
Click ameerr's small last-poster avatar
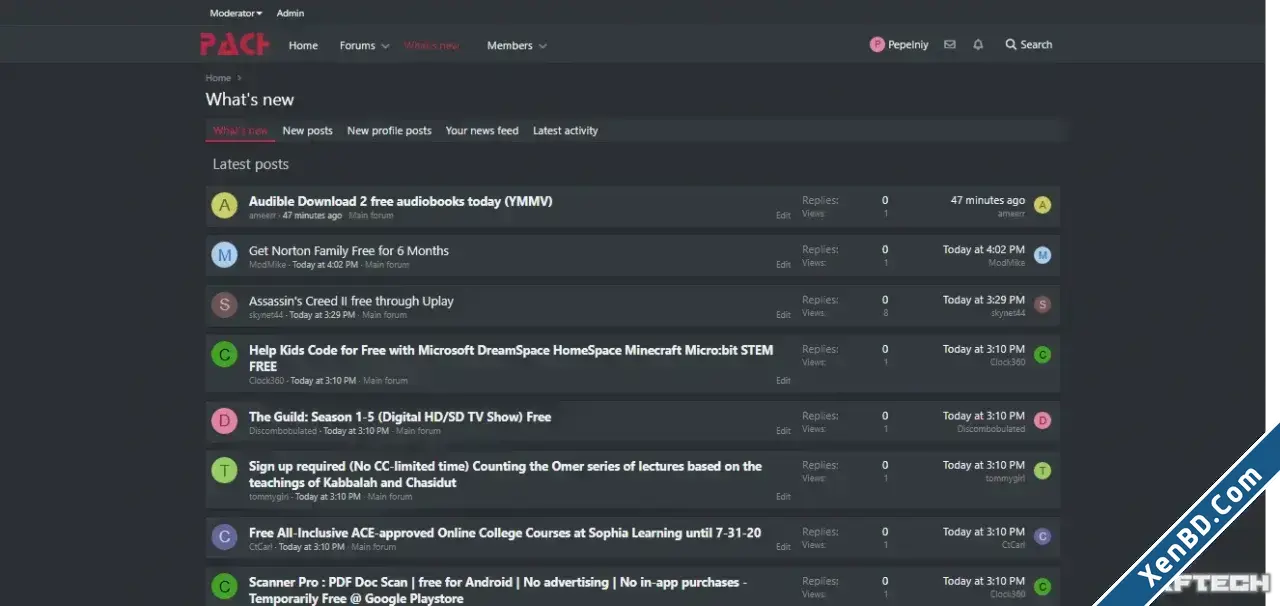1043,205
